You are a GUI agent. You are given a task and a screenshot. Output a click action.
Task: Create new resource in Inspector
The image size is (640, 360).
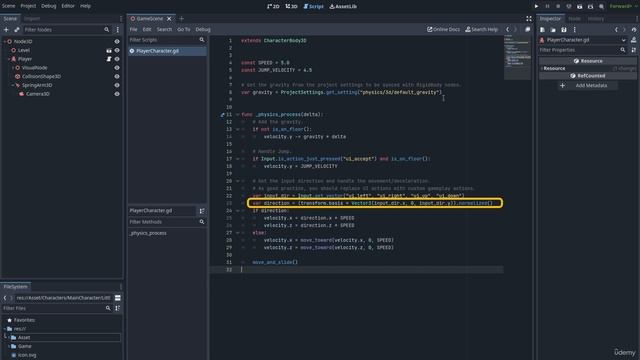click(542, 29)
